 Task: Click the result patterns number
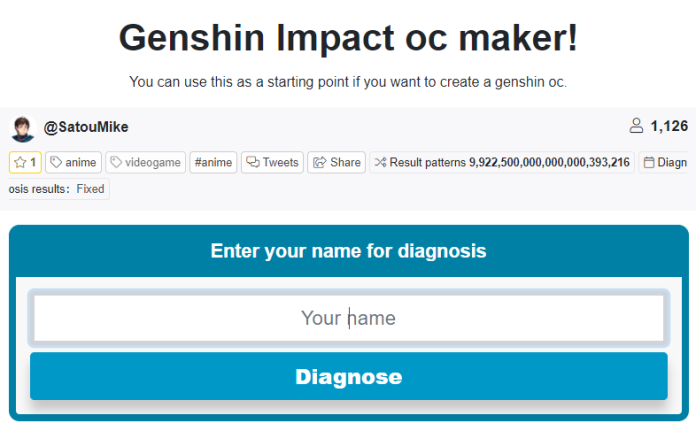click(549, 162)
